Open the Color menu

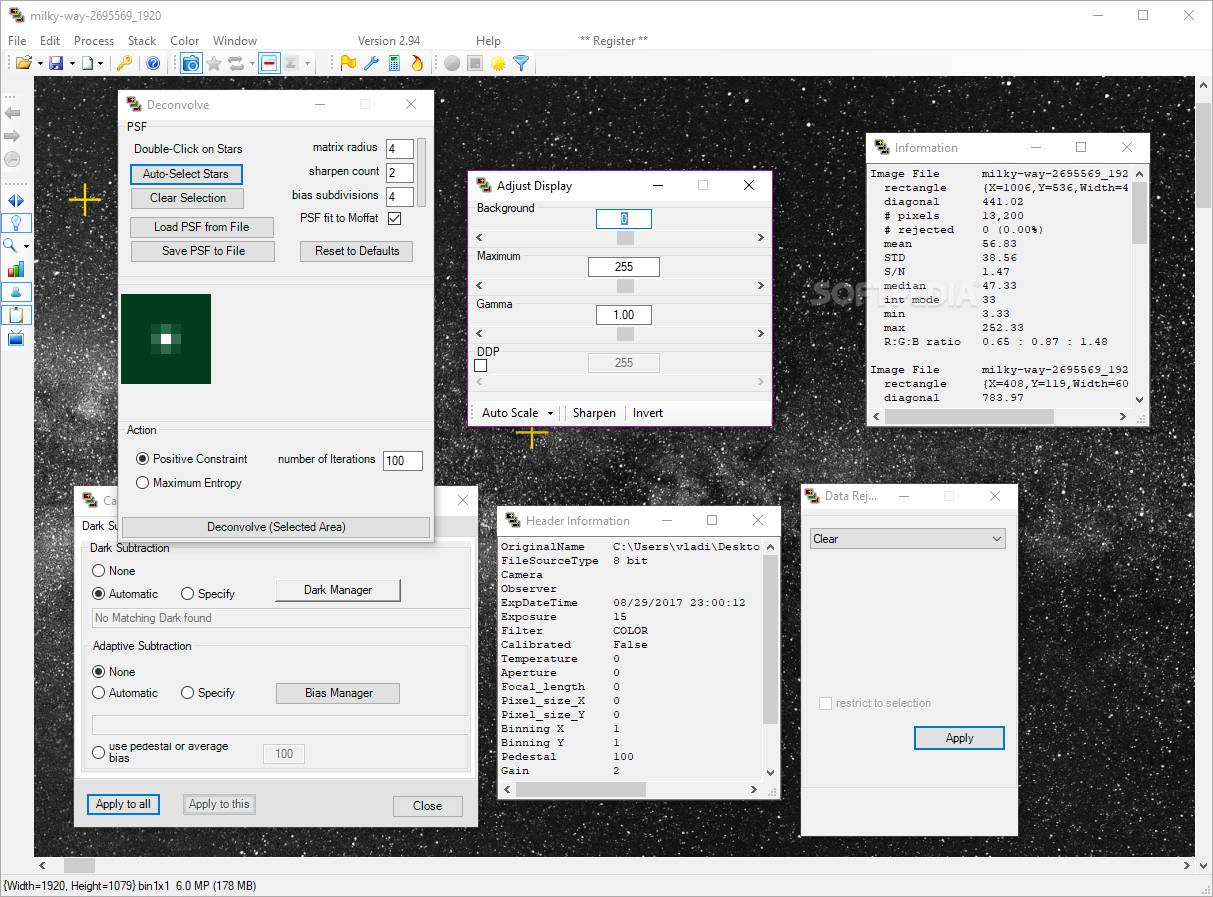pos(185,41)
